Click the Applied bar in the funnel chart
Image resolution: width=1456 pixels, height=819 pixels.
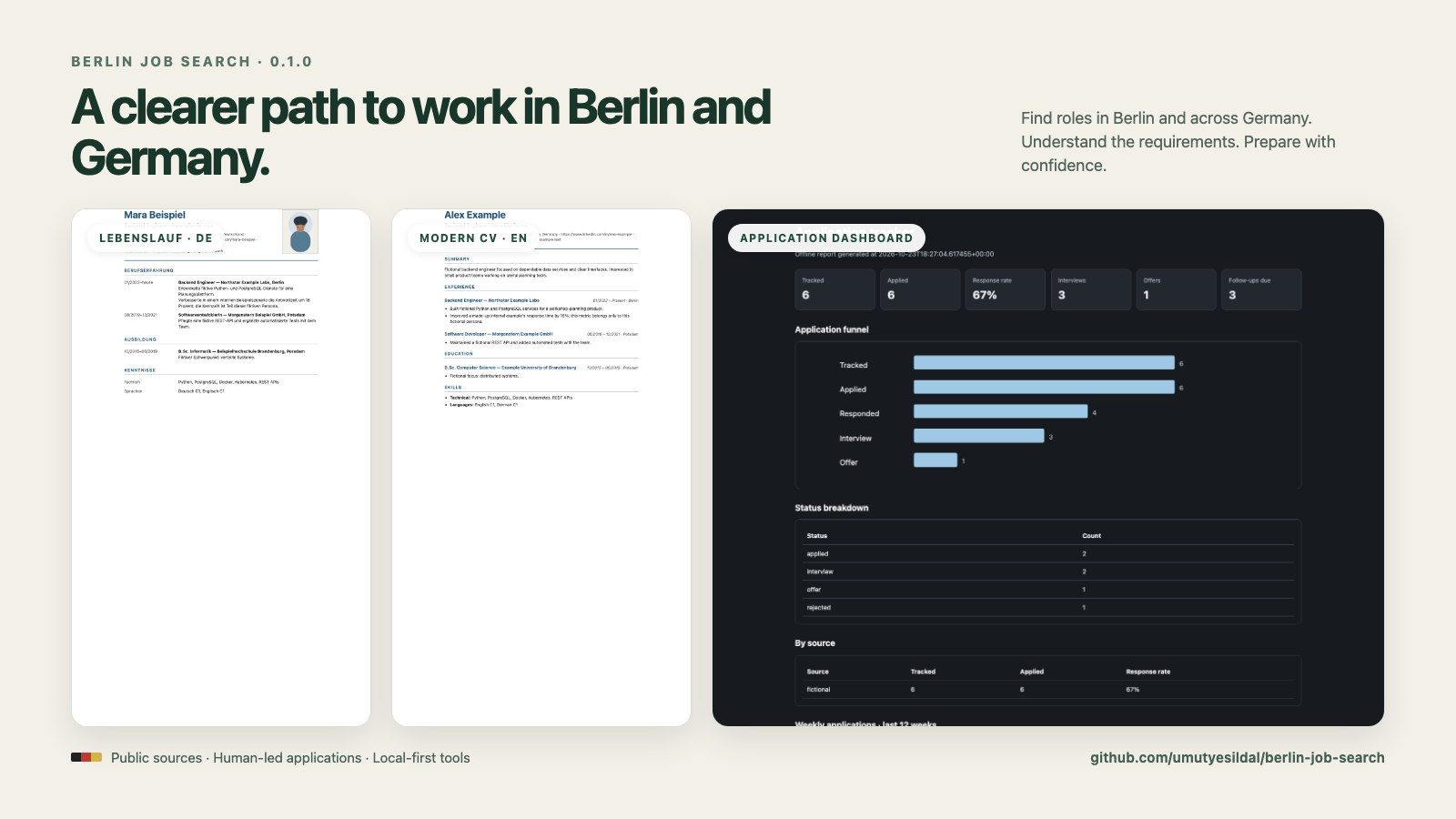click(1044, 388)
